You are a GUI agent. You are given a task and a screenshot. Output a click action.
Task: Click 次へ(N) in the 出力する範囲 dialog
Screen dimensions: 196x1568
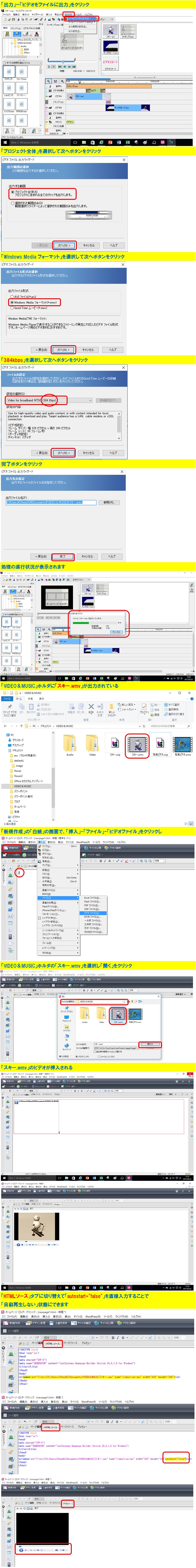[x=64, y=245]
